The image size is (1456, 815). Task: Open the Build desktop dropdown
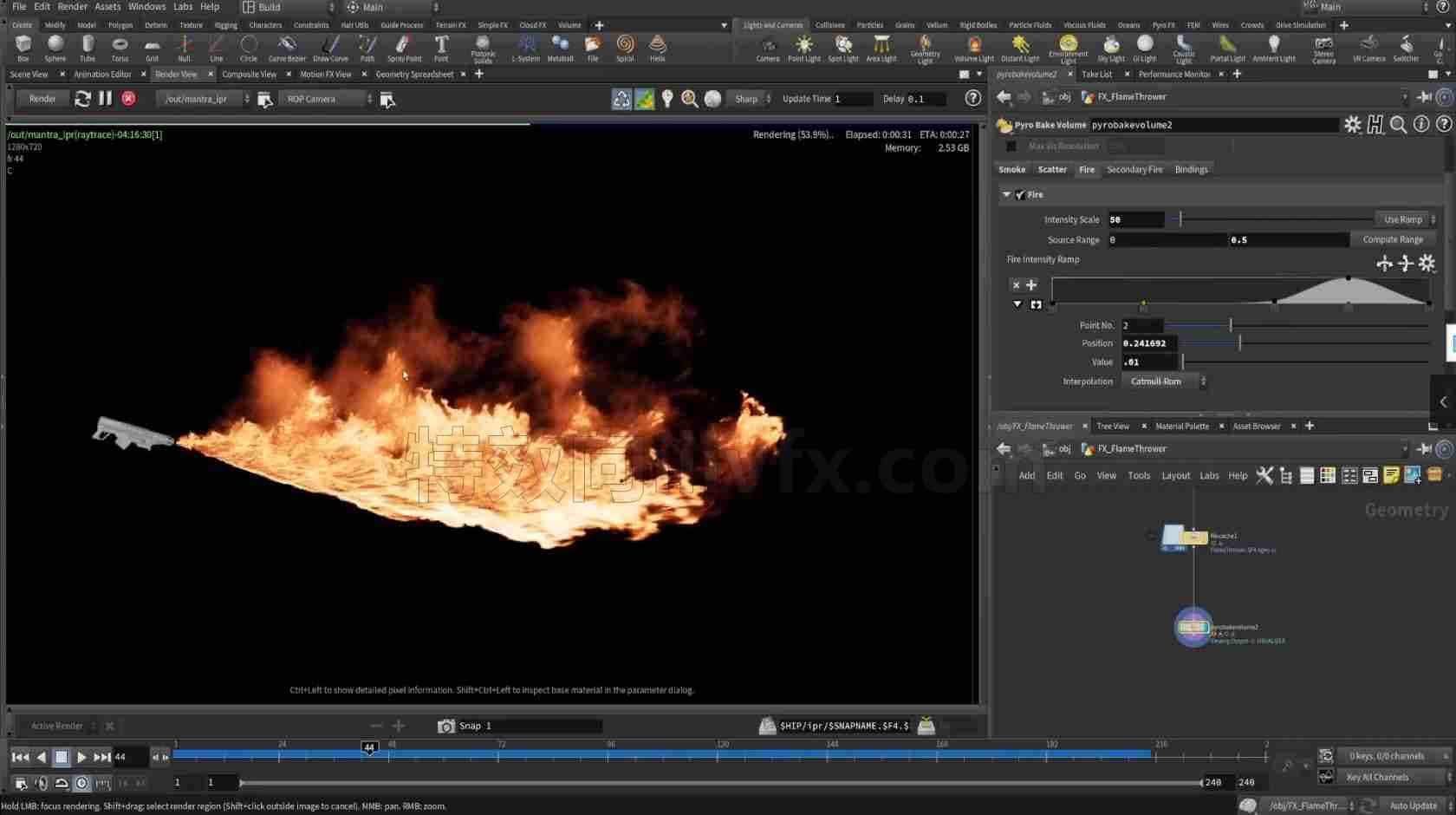288,7
